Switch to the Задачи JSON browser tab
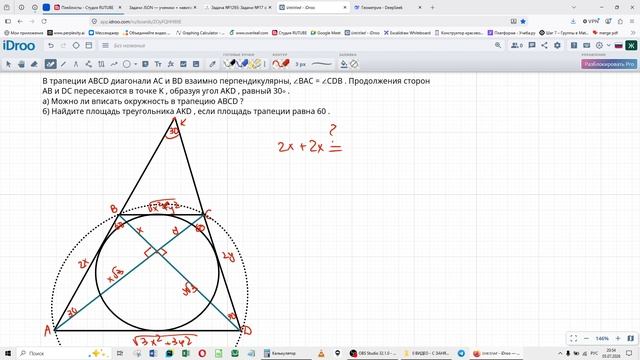Viewport: 640px width, 360px height. (x=162, y=7)
